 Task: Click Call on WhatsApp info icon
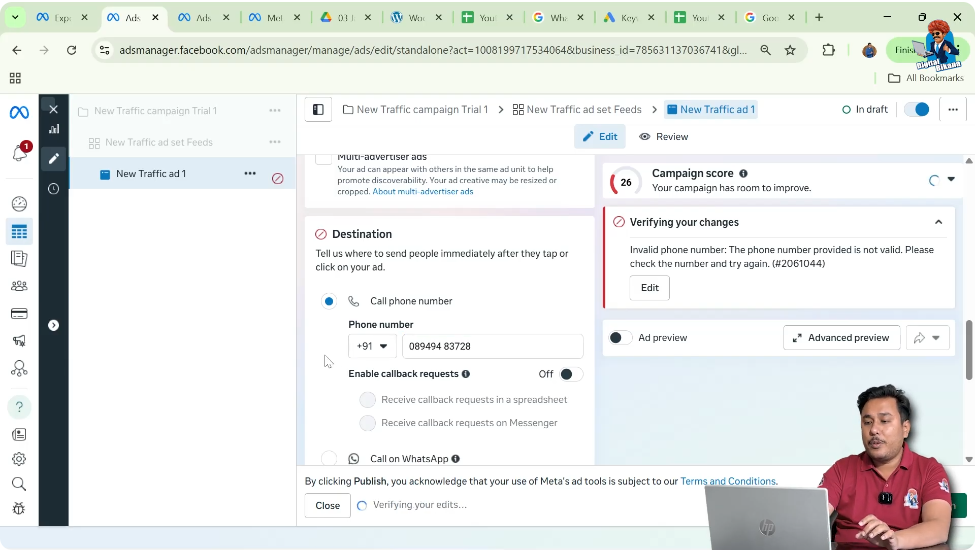click(x=456, y=459)
